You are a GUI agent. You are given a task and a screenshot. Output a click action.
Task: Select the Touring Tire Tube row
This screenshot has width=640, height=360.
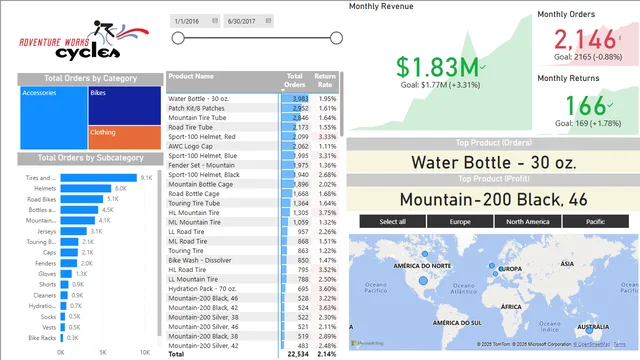click(252, 203)
